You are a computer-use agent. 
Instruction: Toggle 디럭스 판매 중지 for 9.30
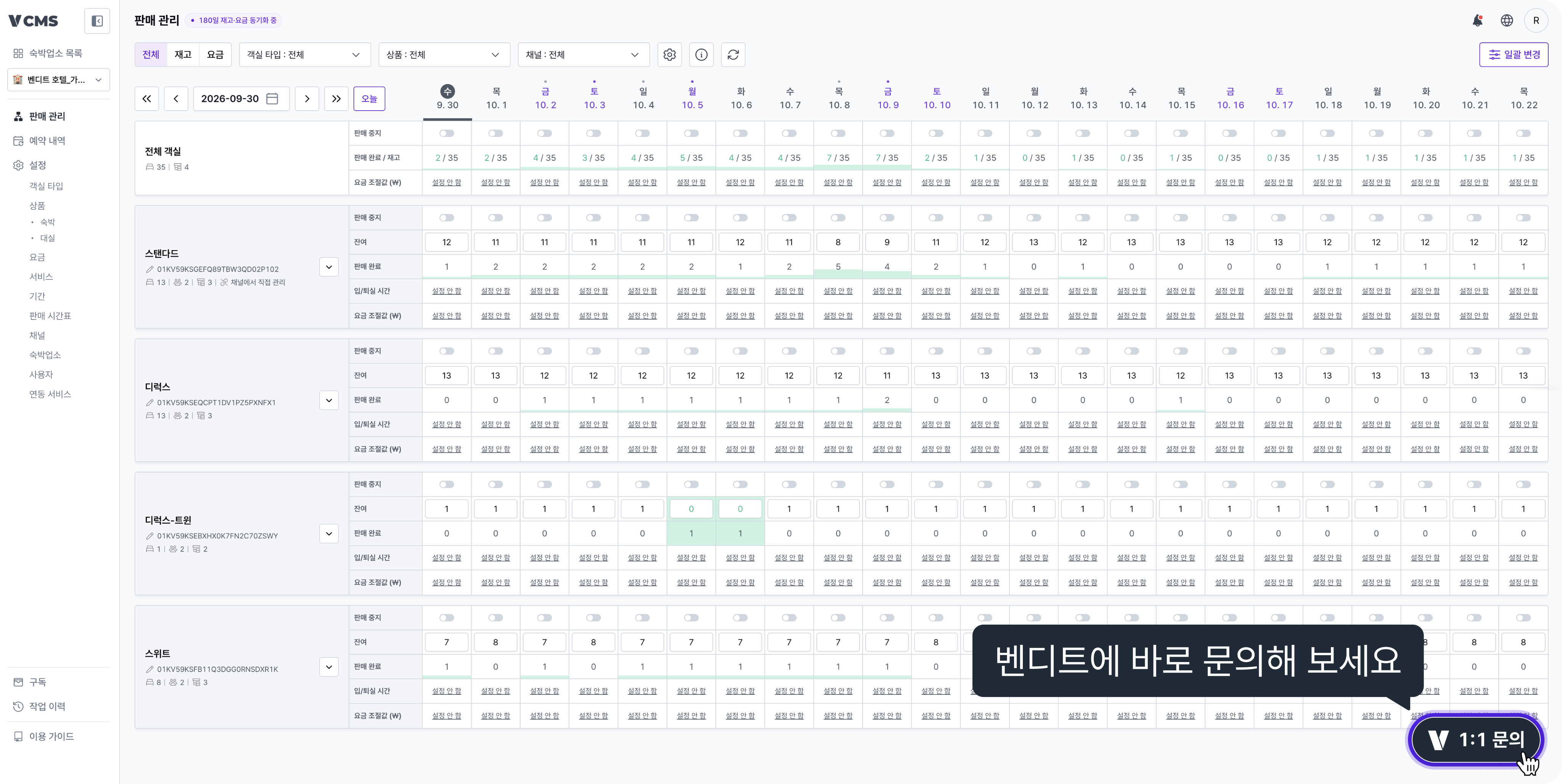[x=447, y=351]
